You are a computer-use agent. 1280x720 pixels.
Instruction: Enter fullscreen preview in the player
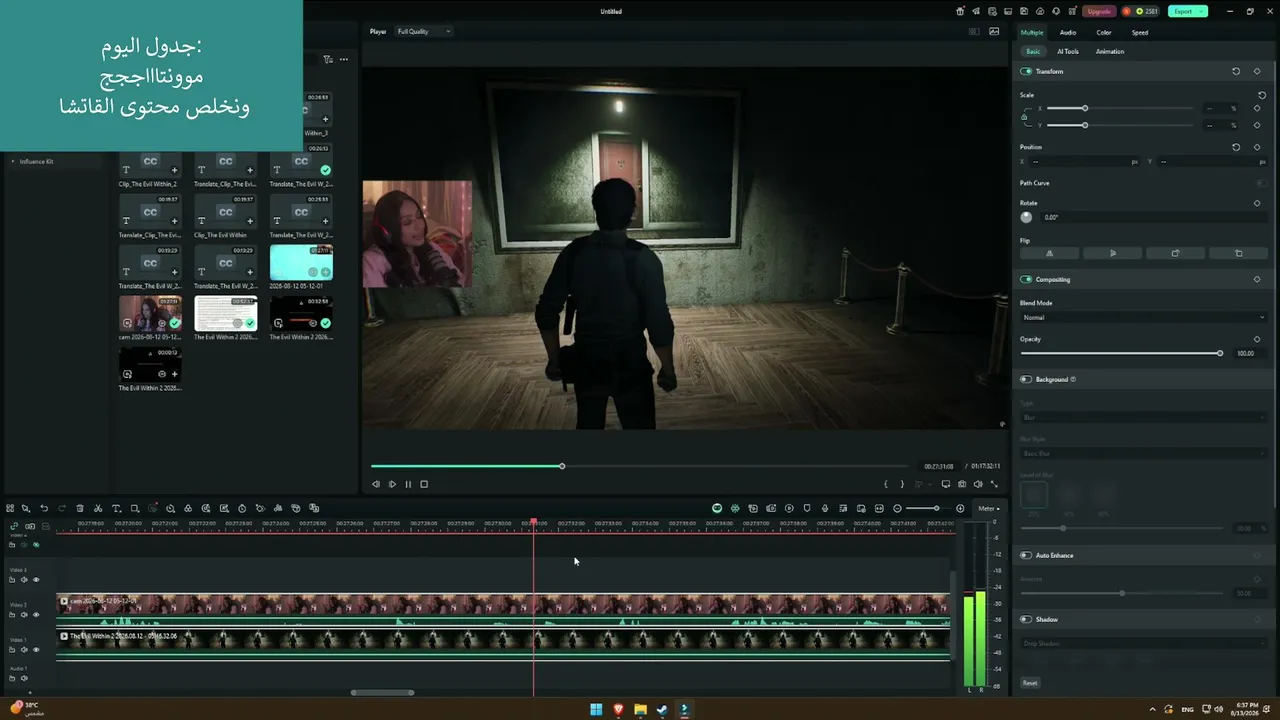click(994, 484)
